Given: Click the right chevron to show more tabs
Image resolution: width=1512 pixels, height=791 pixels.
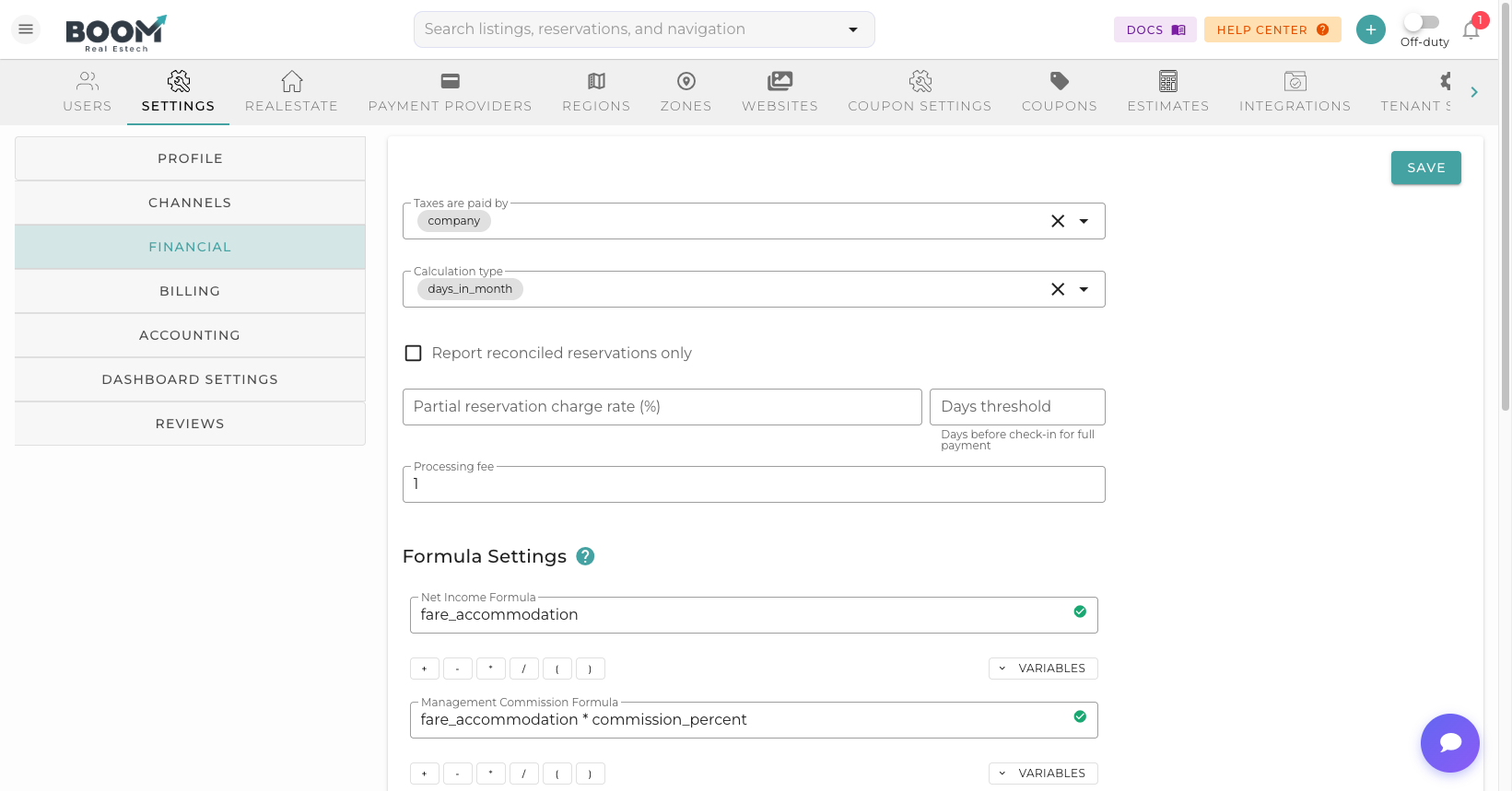Looking at the screenshot, I should coord(1474,92).
